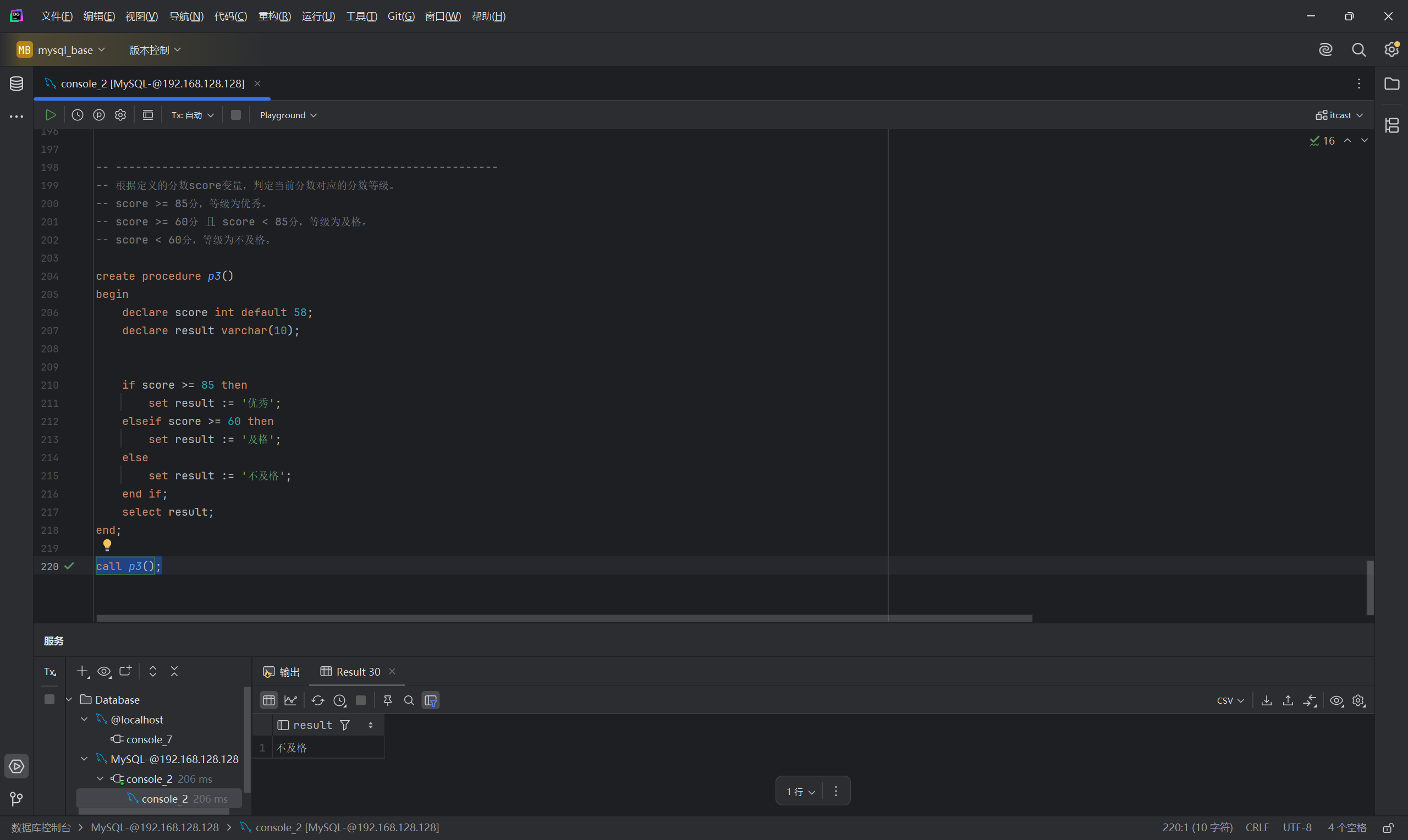Switch to the 输出 output tab
This screenshot has height=840, width=1408.
point(282,671)
